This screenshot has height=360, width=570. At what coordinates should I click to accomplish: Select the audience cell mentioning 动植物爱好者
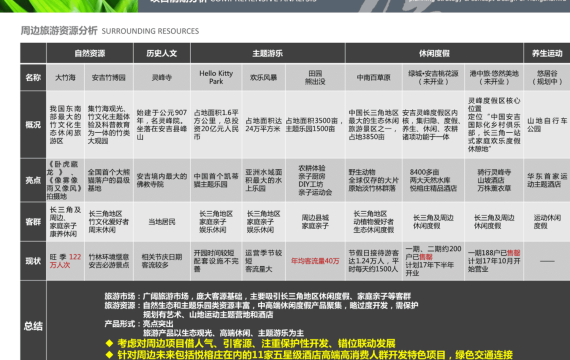(374, 222)
